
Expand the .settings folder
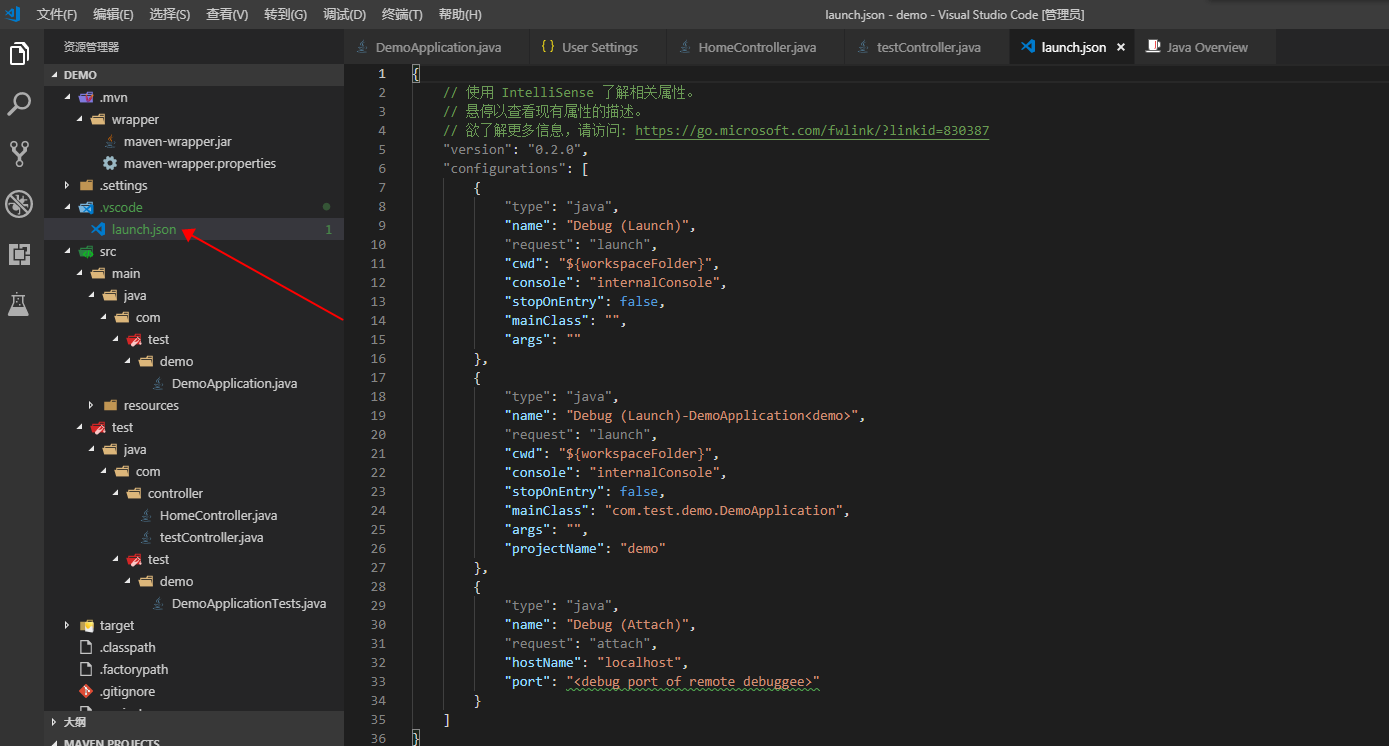coord(67,186)
